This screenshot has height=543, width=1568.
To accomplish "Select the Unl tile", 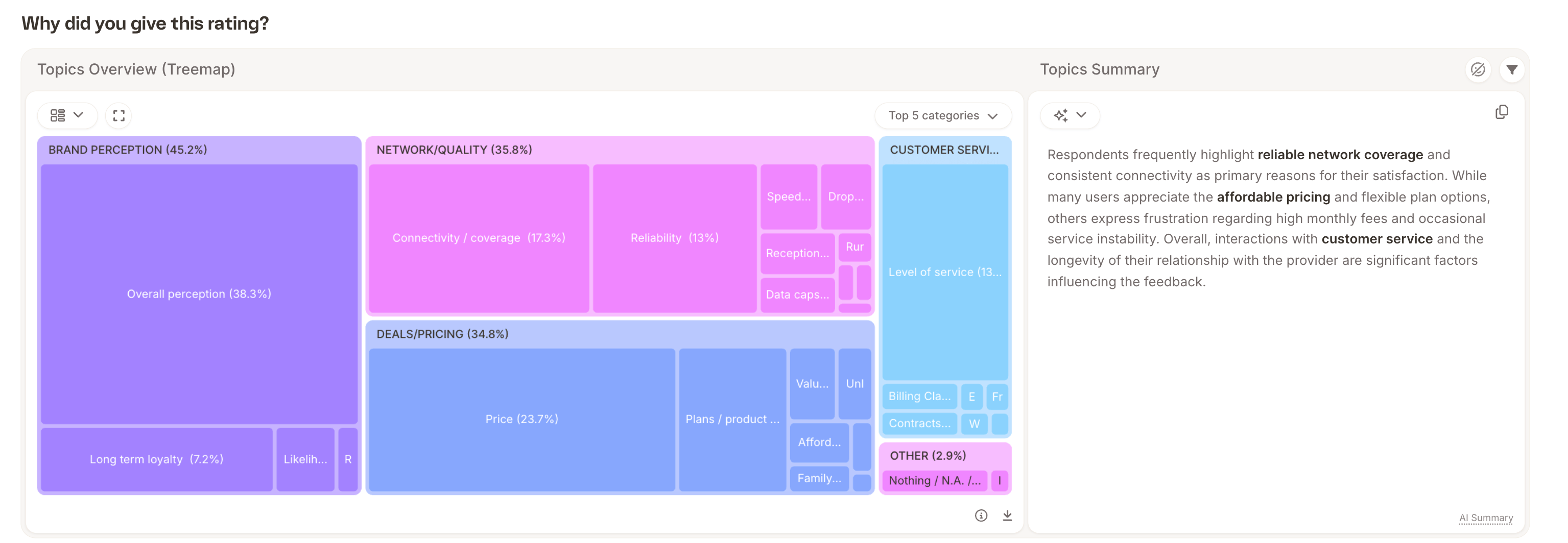I will pyautogui.click(x=854, y=384).
